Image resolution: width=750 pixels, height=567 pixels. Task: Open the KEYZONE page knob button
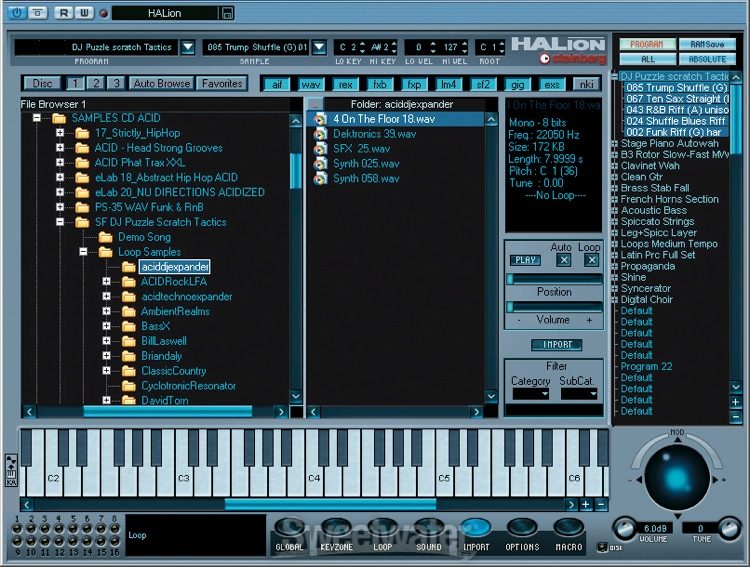336,529
